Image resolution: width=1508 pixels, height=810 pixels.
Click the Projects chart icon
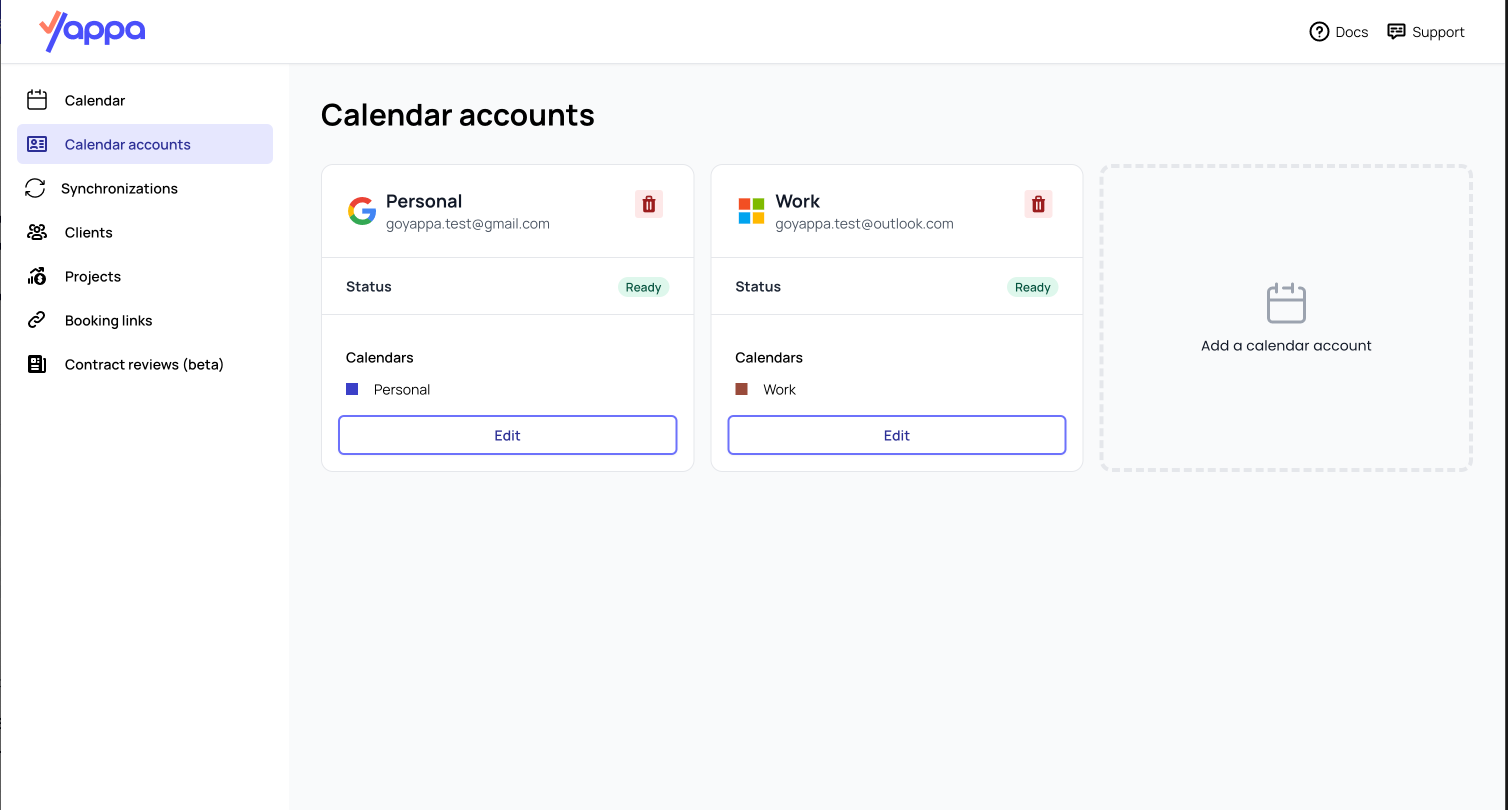pos(37,276)
